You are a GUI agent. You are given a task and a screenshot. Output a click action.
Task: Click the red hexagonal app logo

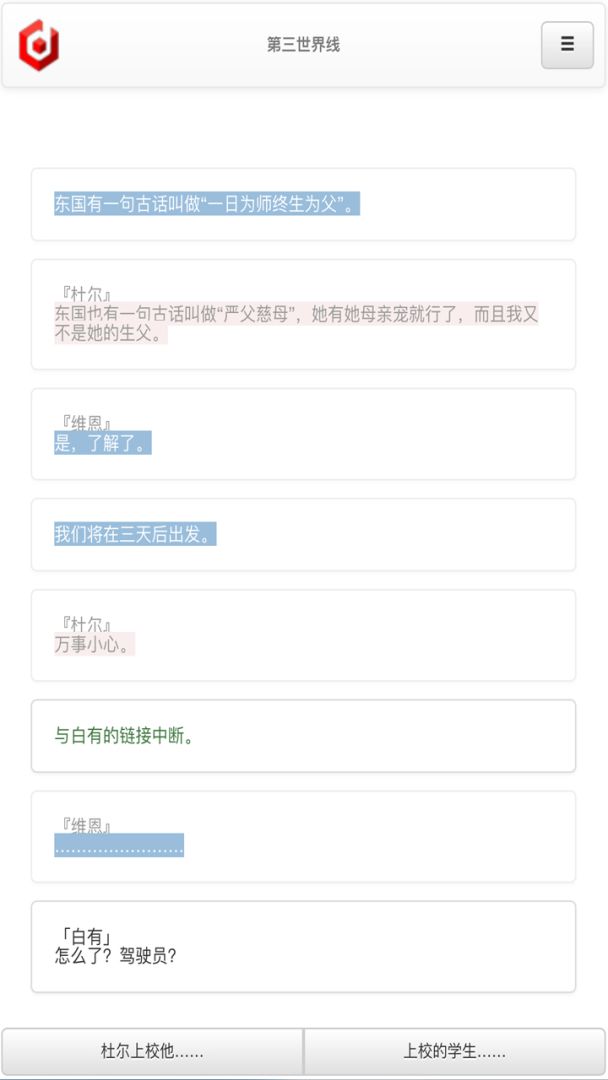point(40,44)
